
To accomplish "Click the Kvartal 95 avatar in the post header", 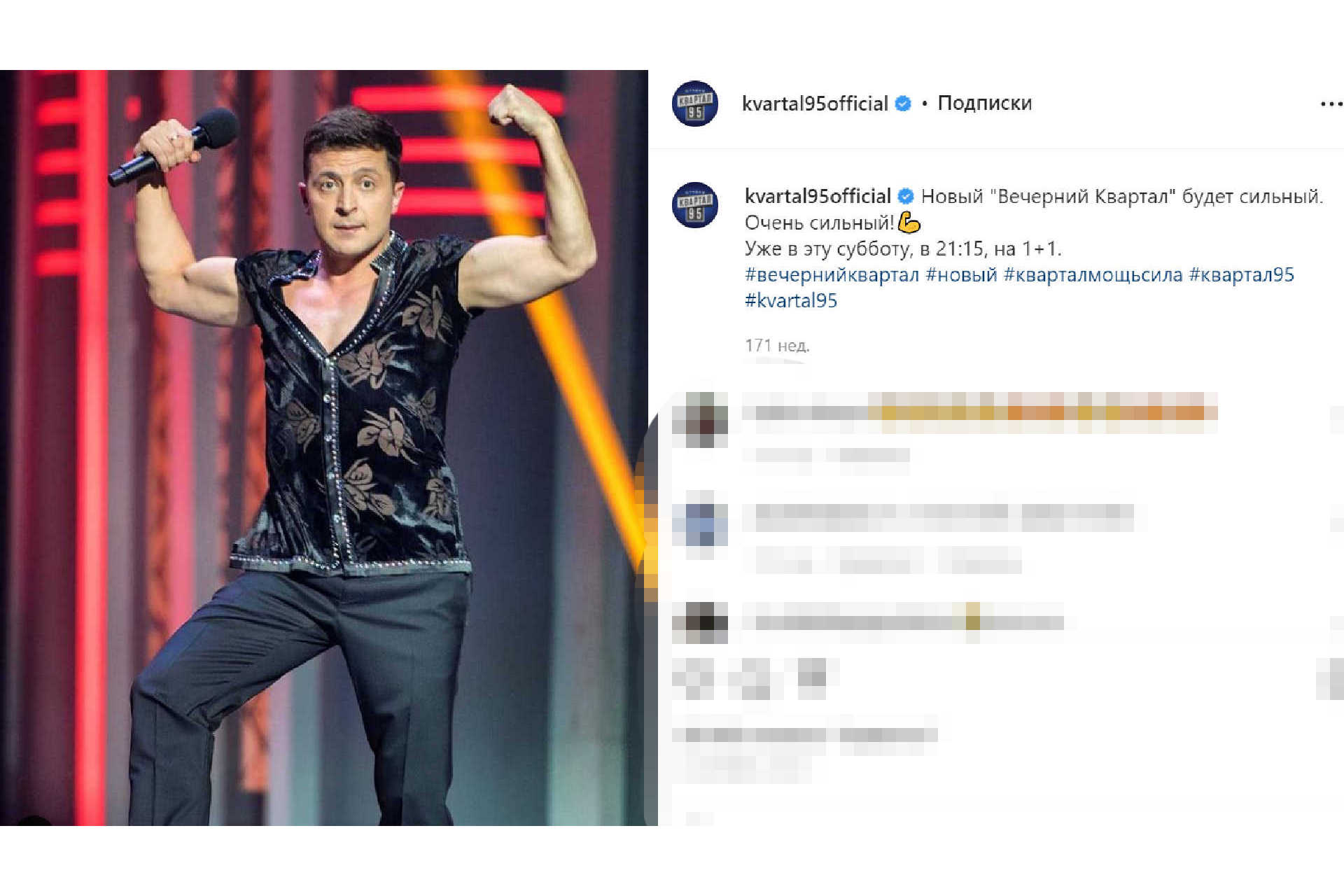I will 695,104.
